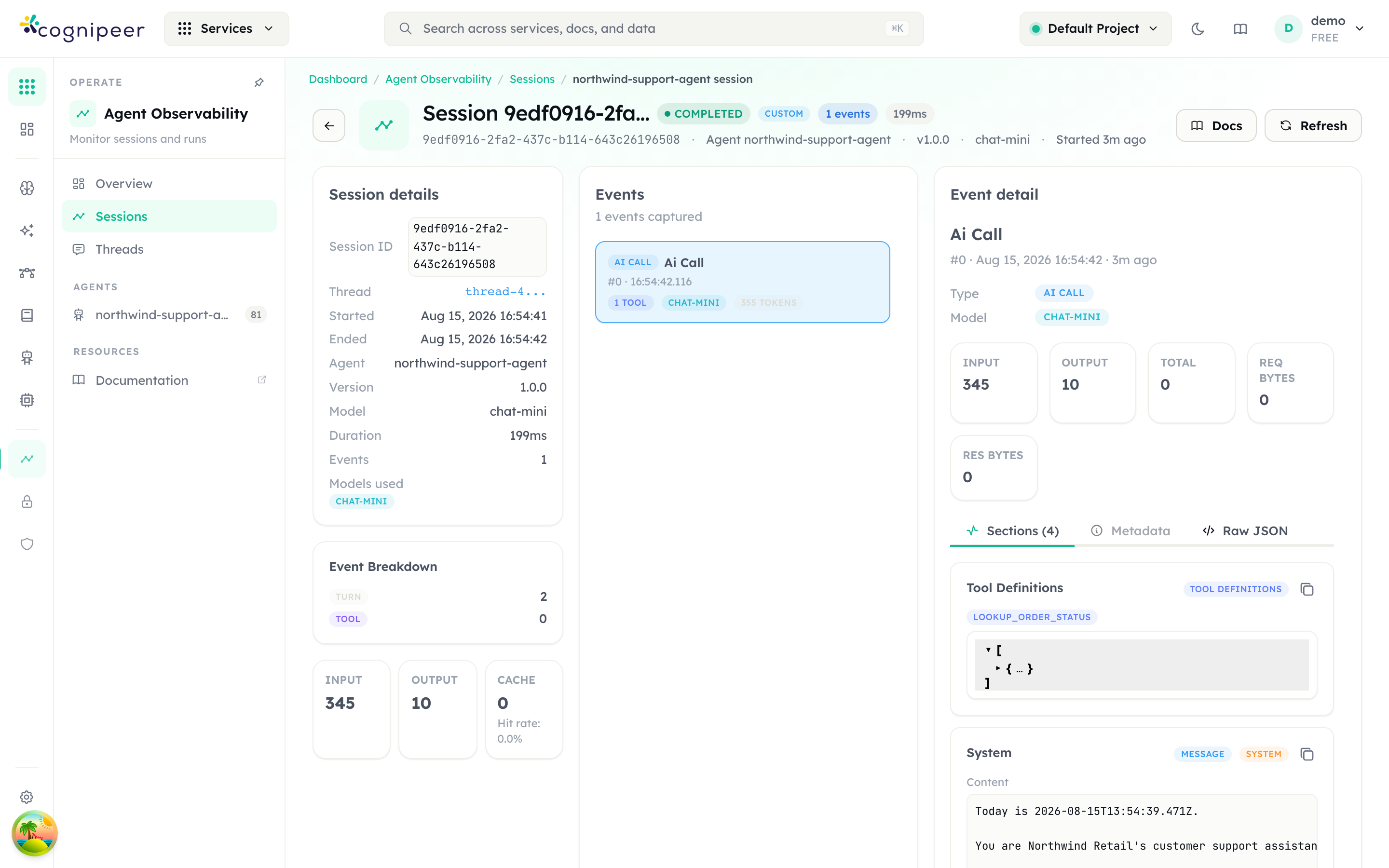Open Threads in the sidebar

tap(169, 249)
